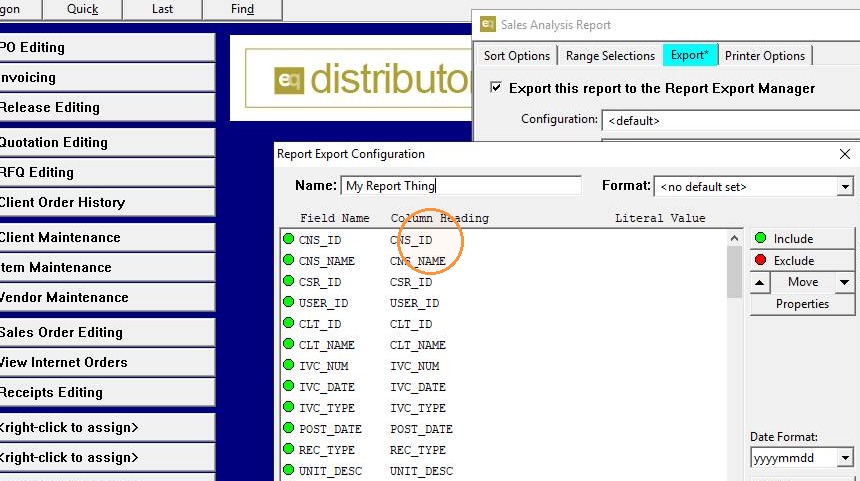This screenshot has height=481, width=860.
Task: Click the Find menu button
Action: [x=242, y=9]
